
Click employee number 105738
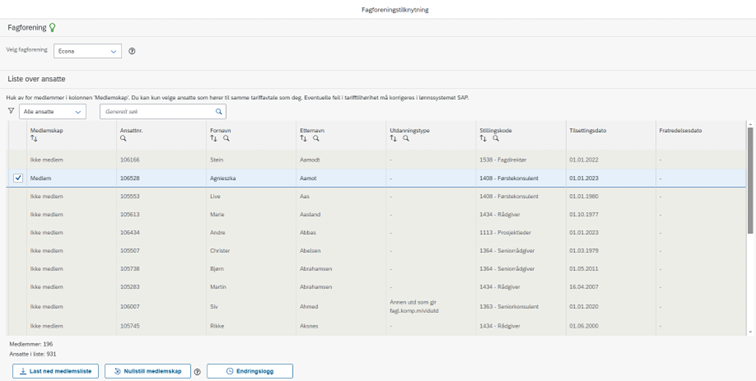point(130,269)
